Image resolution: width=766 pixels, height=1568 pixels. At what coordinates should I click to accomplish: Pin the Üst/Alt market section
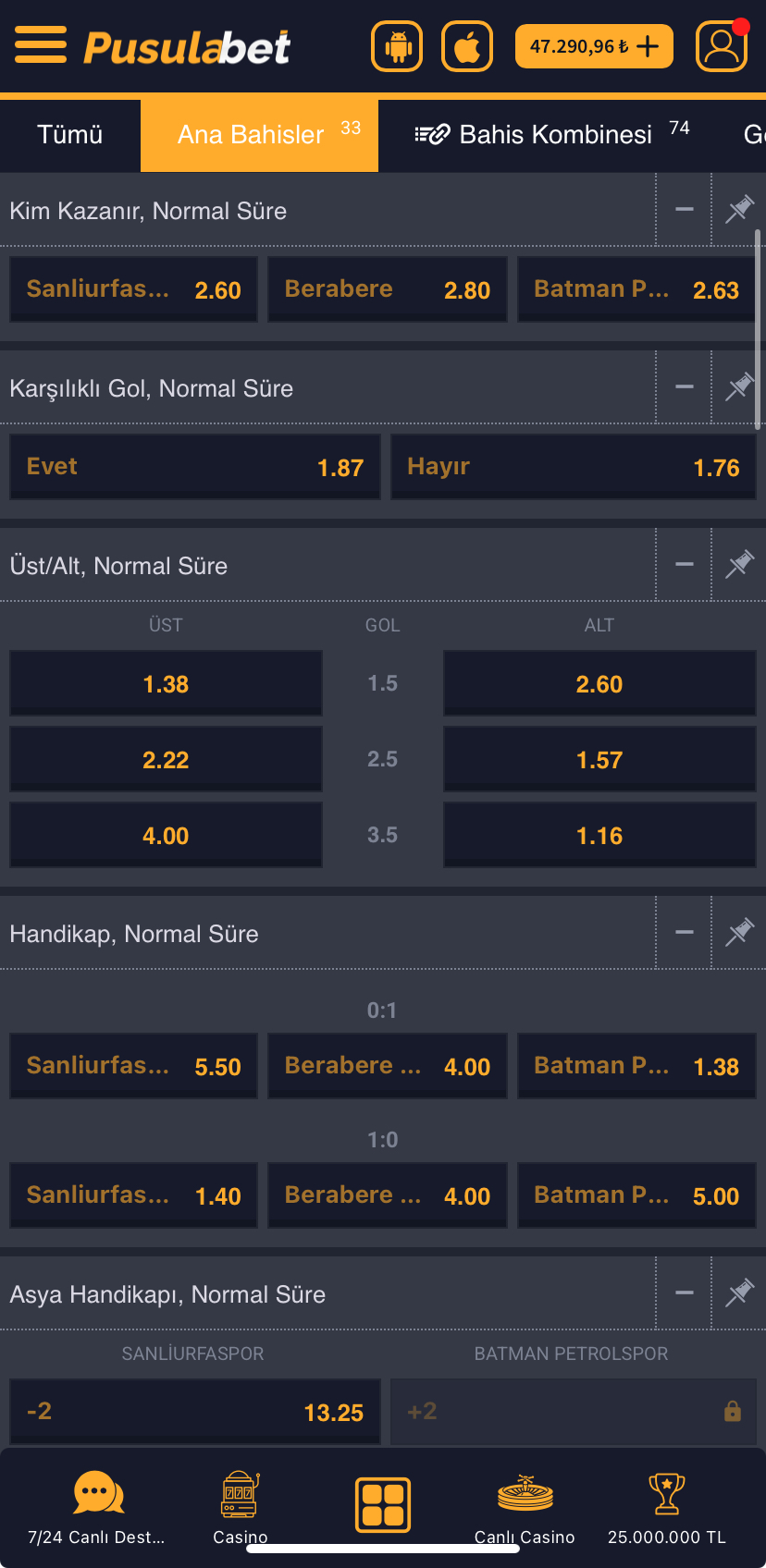[x=738, y=563]
